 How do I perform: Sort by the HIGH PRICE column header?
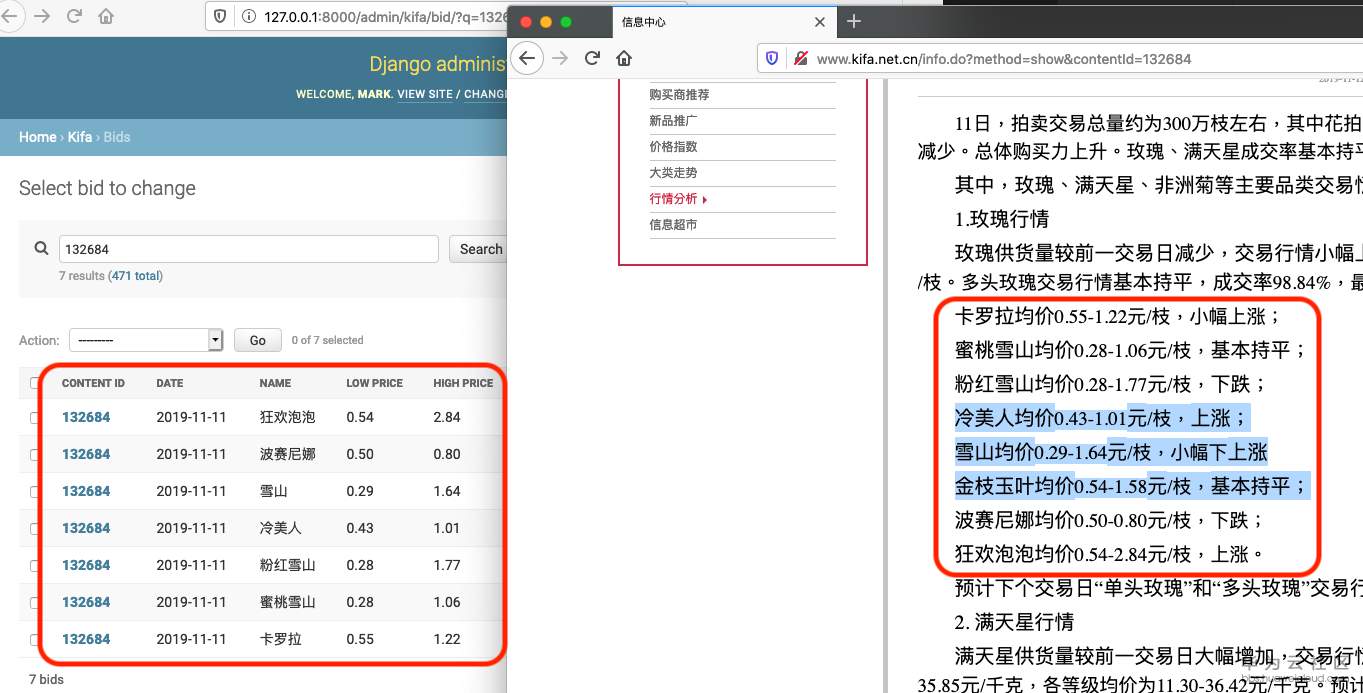click(x=463, y=383)
